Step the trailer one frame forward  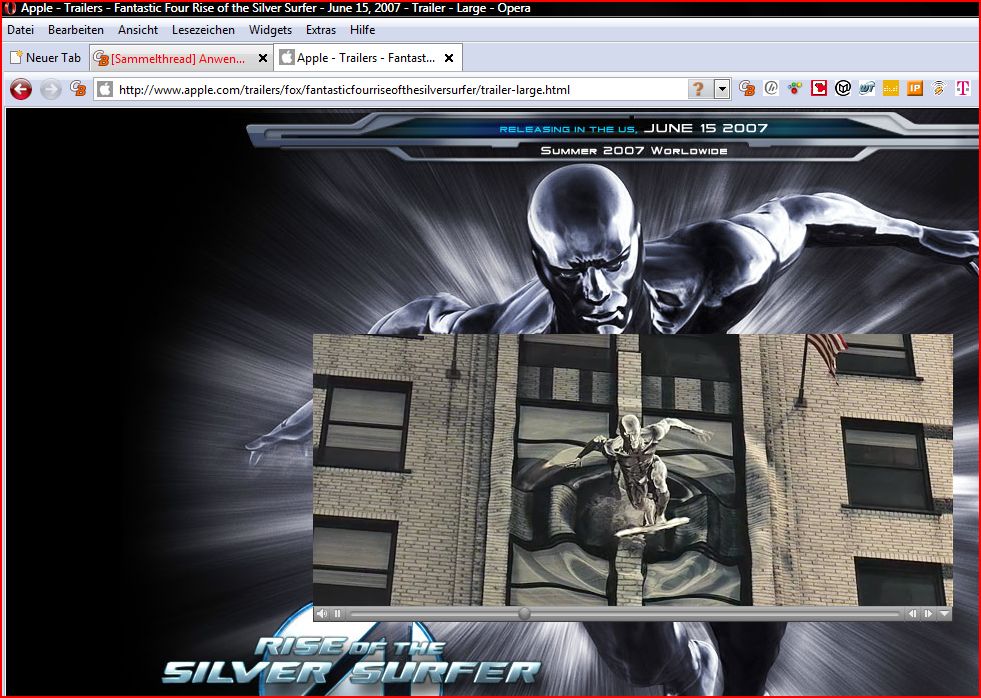click(928, 614)
